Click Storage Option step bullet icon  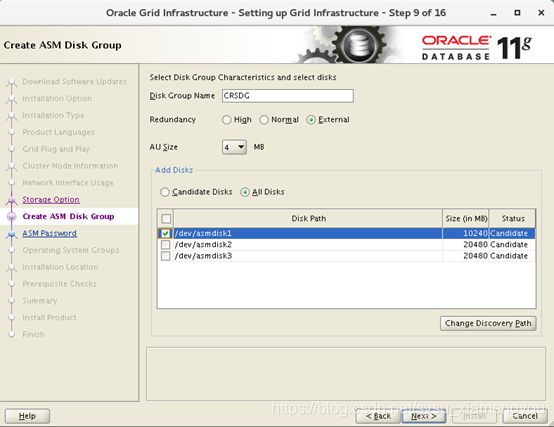coord(11,200)
